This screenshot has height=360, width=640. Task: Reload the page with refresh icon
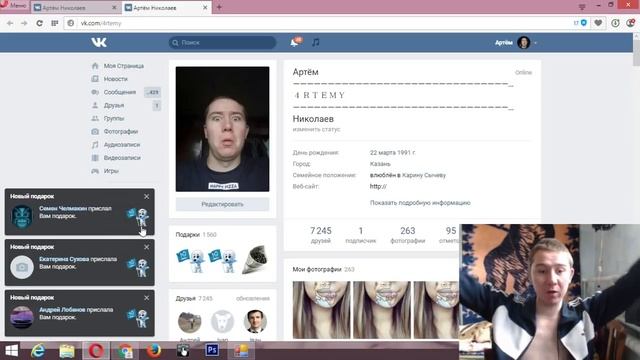tap(39, 23)
